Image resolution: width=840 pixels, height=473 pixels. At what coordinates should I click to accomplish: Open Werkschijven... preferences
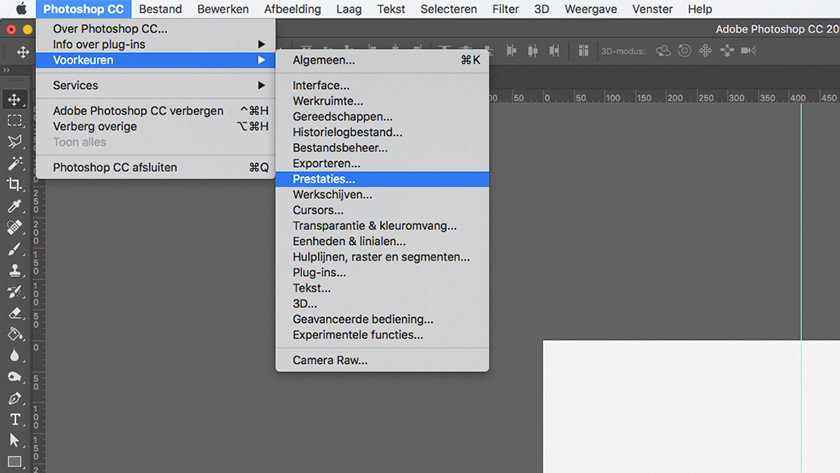(x=382, y=194)
